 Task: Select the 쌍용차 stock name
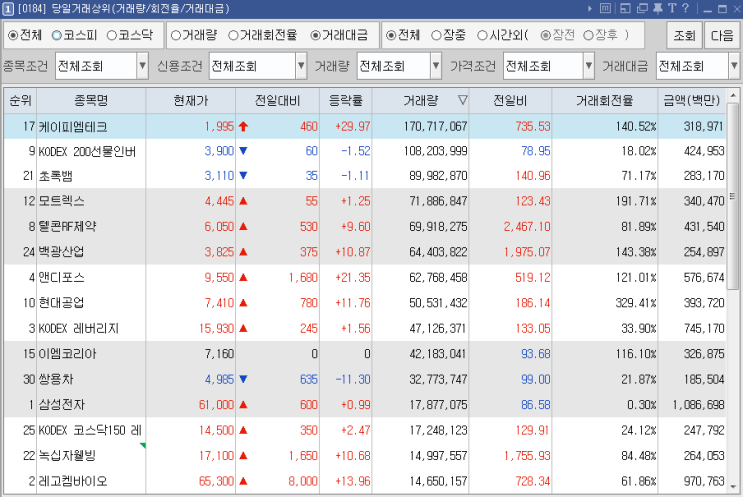tap(55, 380)
